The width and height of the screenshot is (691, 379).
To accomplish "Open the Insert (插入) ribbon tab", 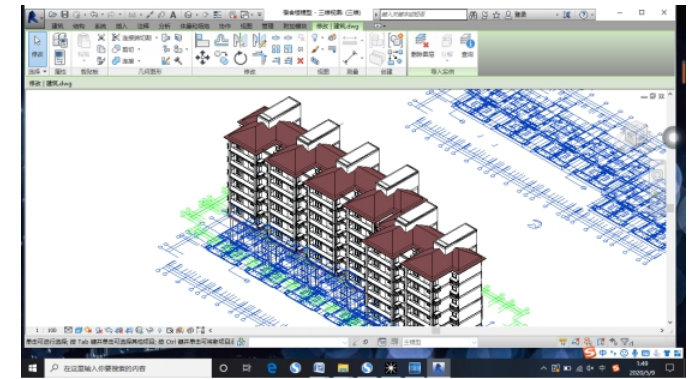I will coord(121,26).
